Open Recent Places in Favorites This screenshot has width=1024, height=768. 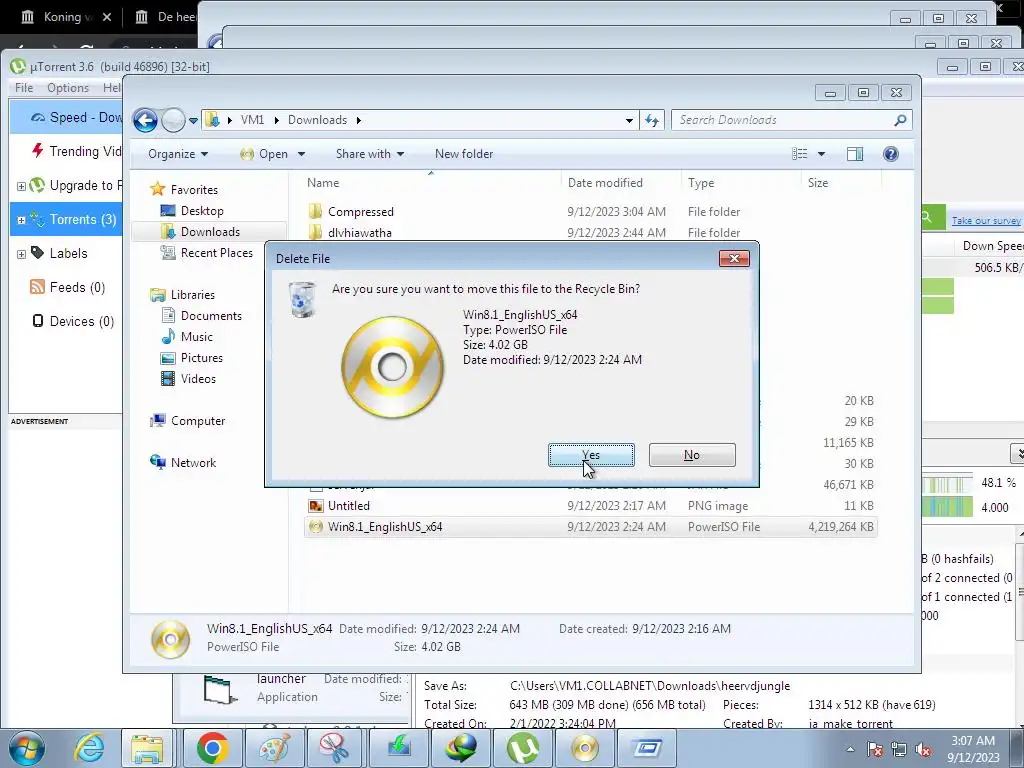pyautogui.click(x=216, y=253)
